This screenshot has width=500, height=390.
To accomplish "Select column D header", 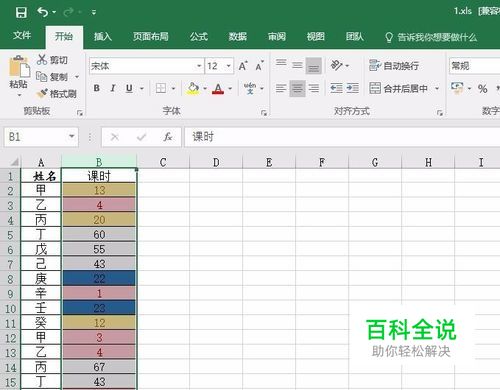I will point(216,162).
